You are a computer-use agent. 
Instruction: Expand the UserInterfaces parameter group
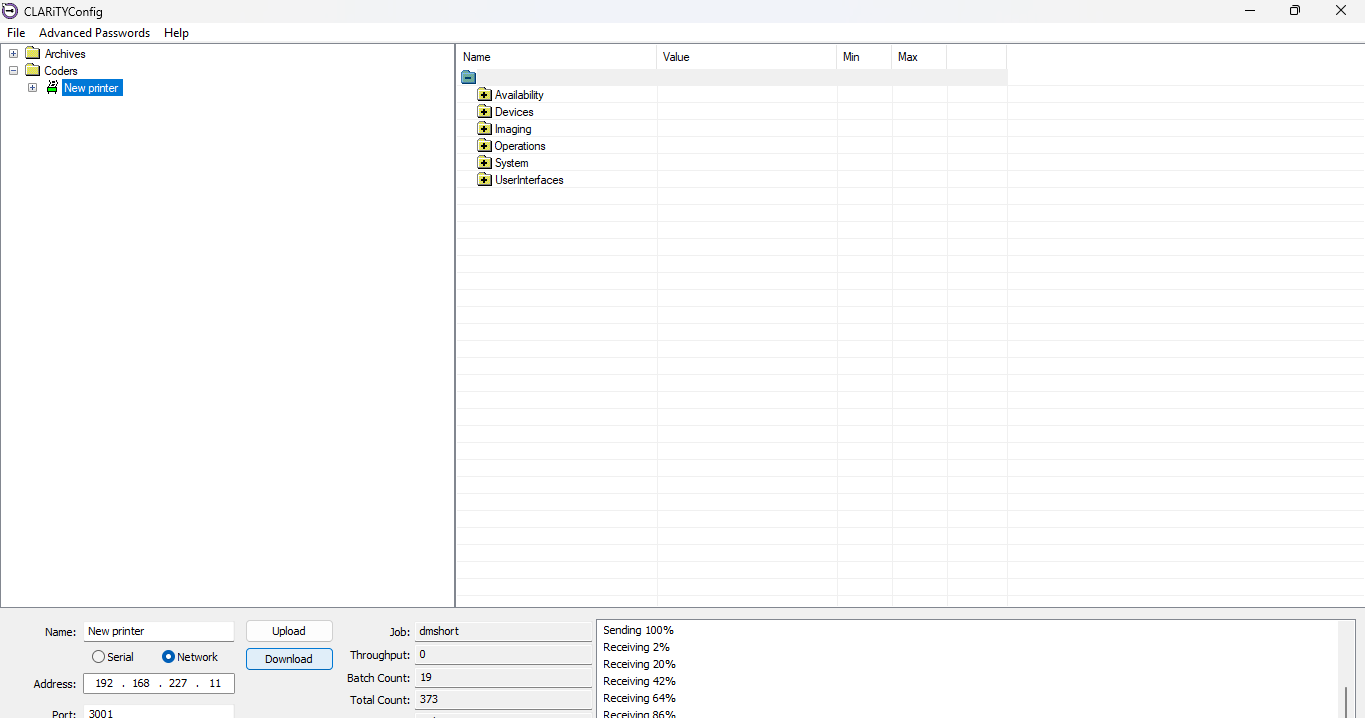484,180
